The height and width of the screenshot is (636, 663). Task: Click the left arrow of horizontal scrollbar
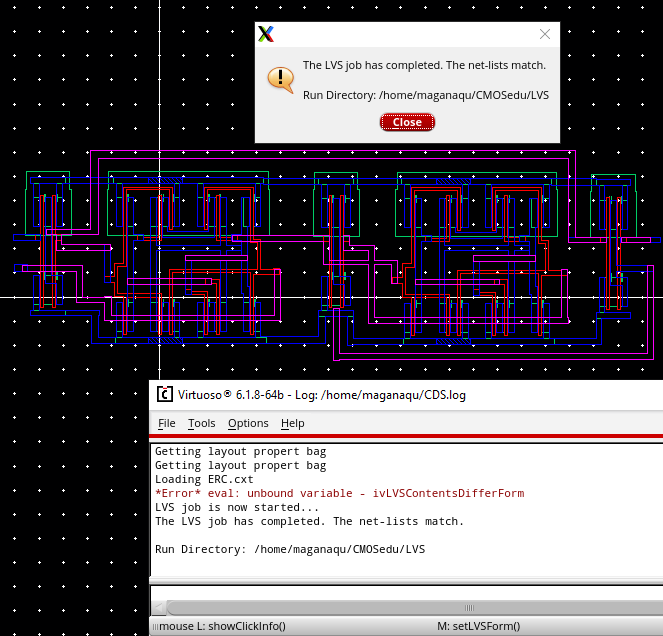pyautogui.click(x=157, y=607)
